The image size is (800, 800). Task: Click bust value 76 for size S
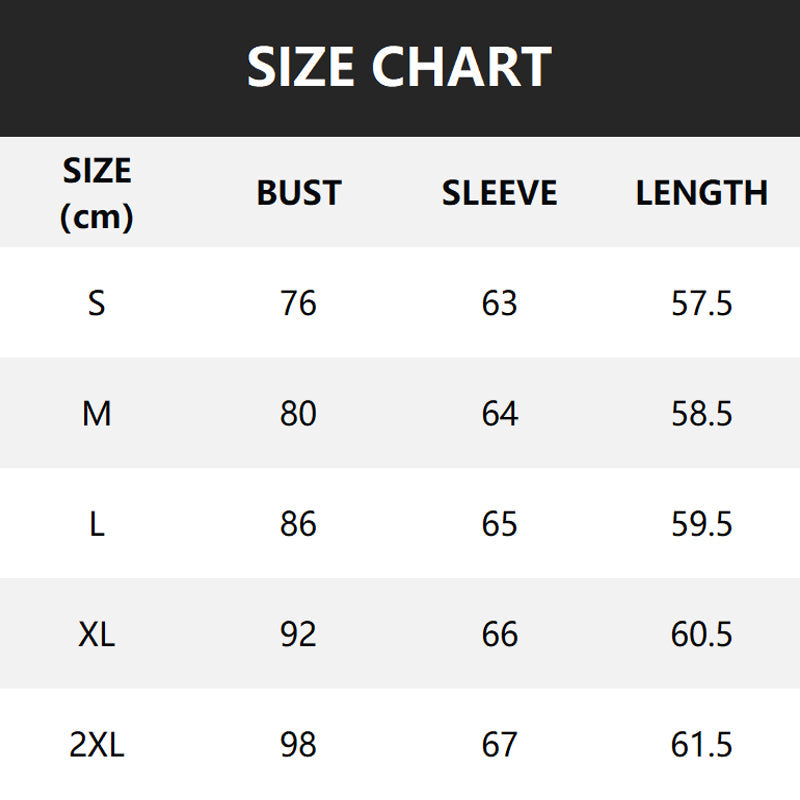click(299, 302)
